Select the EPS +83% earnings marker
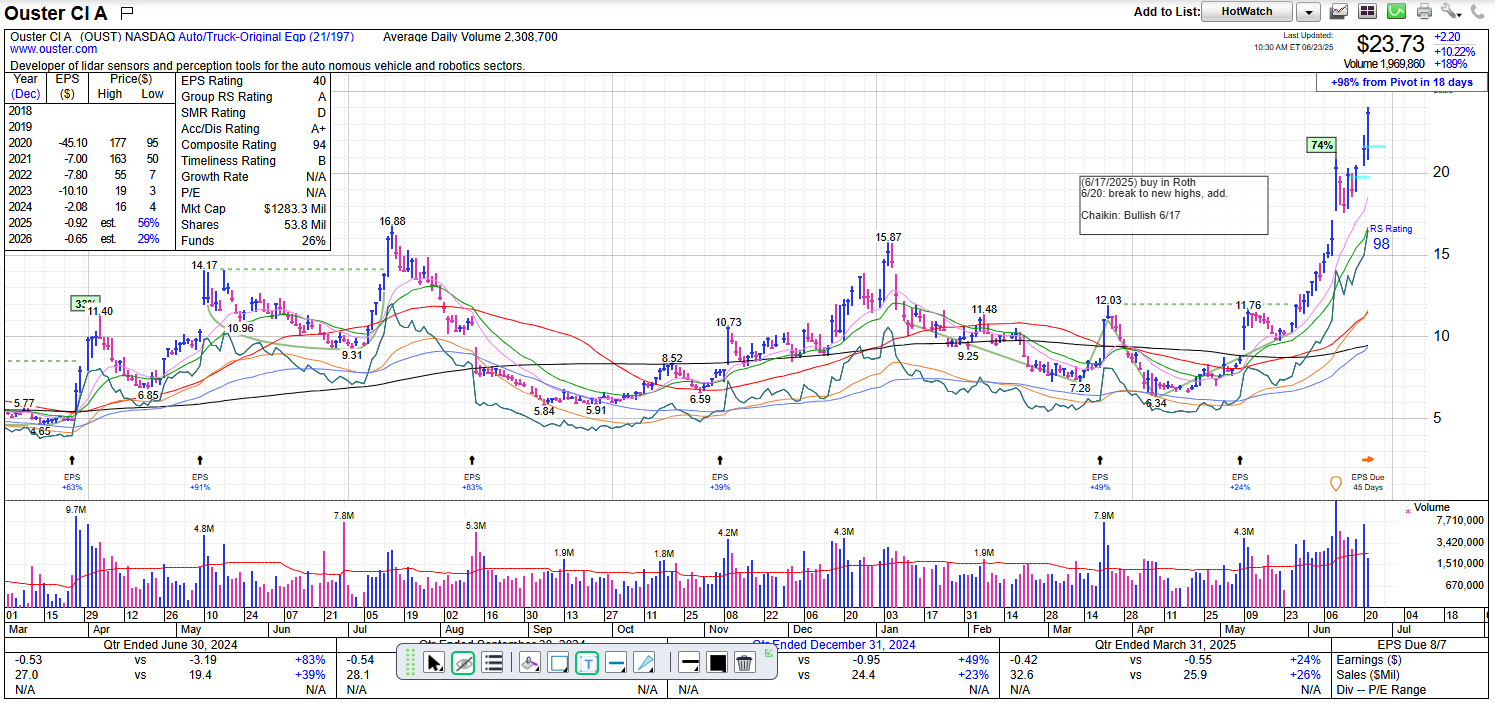This screenshot has width=1495, height=703. 473,472
